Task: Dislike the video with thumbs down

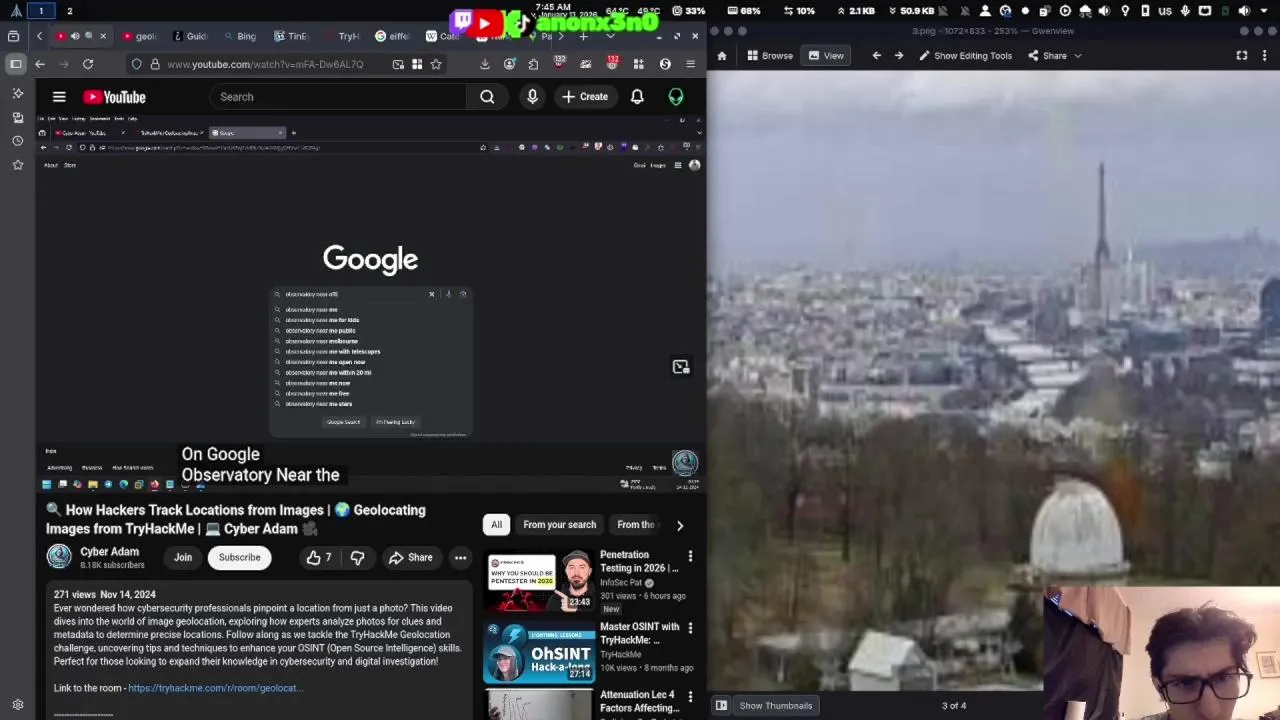Action: (357, 557)
